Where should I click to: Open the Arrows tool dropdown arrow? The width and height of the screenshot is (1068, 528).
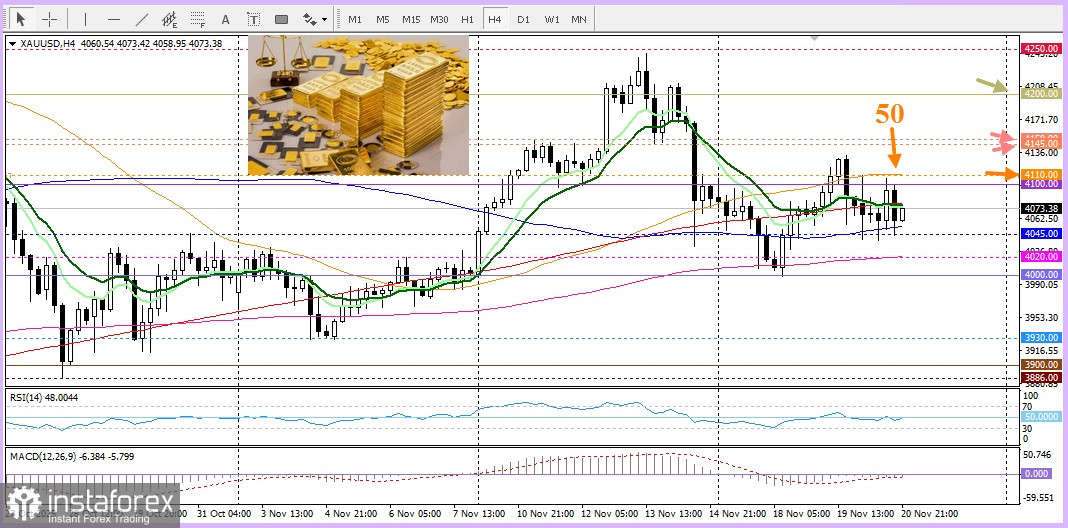pos(324,20)
